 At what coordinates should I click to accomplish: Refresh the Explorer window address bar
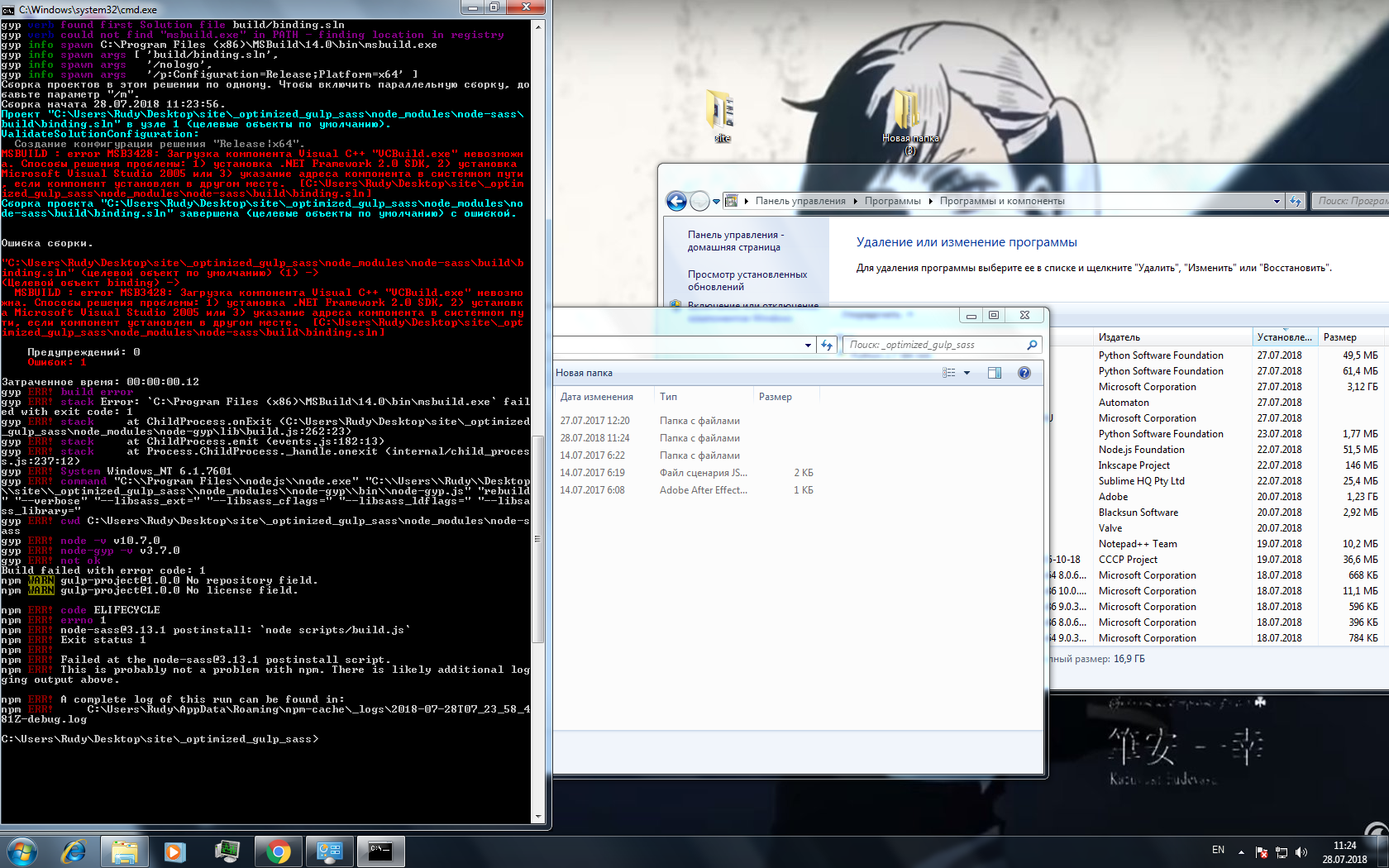tap(826, 345)
